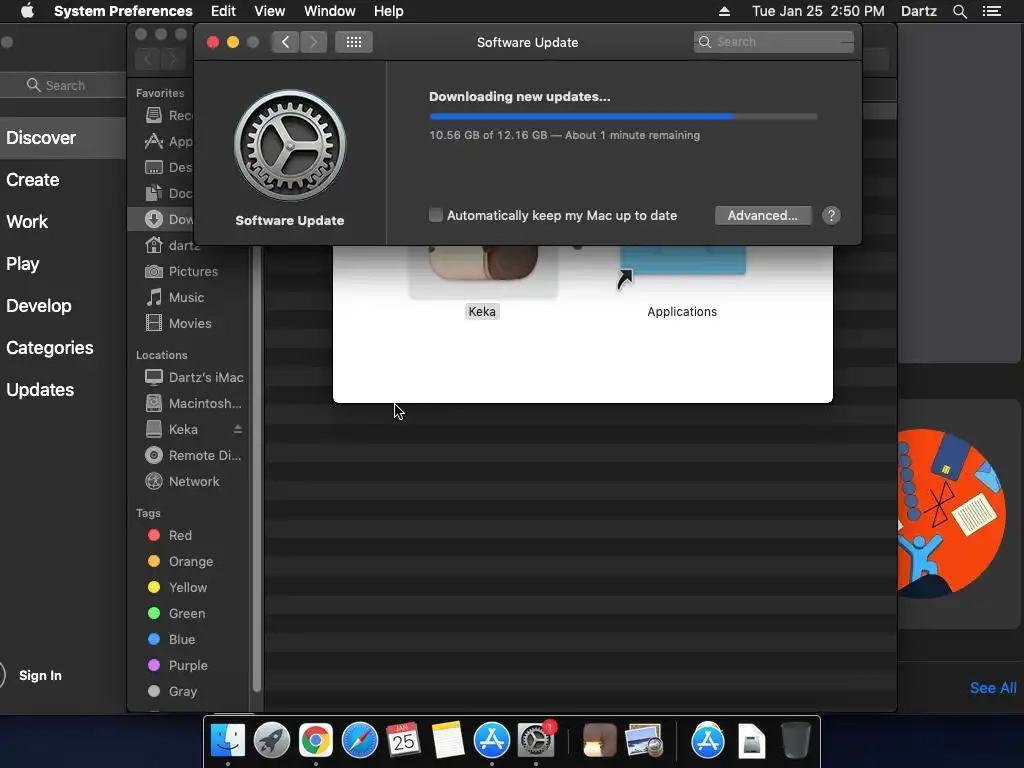Open Work section in App Store
The height and width of the screenshot is (768, 1024).
(27, 221)
